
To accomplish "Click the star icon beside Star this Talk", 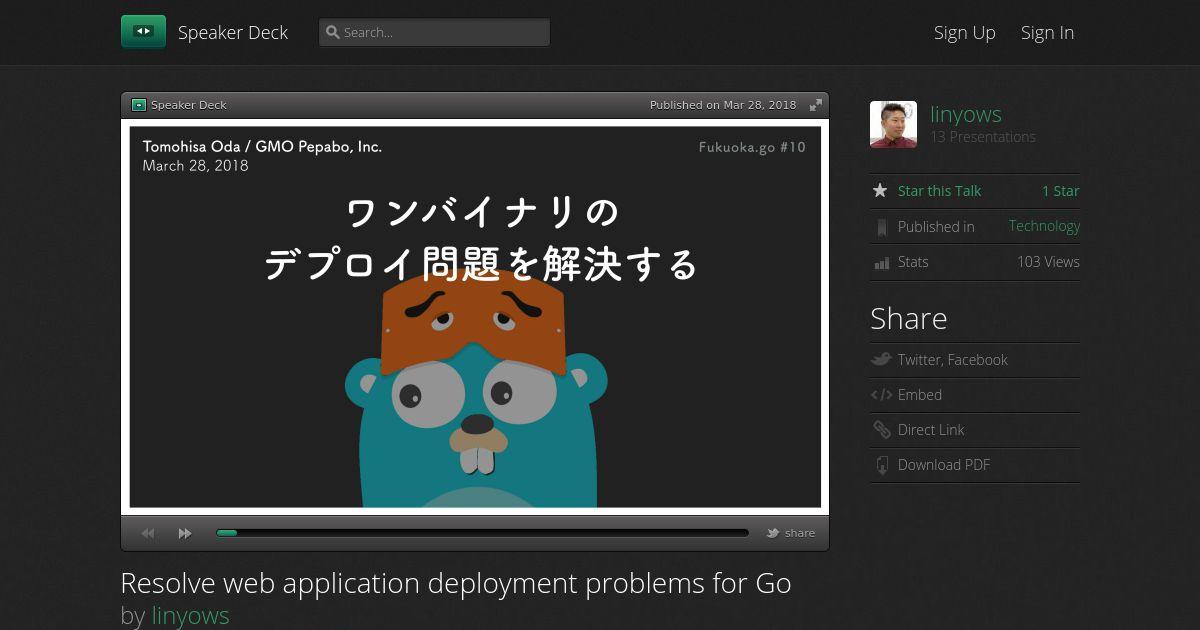I will [x=880, y=190].
